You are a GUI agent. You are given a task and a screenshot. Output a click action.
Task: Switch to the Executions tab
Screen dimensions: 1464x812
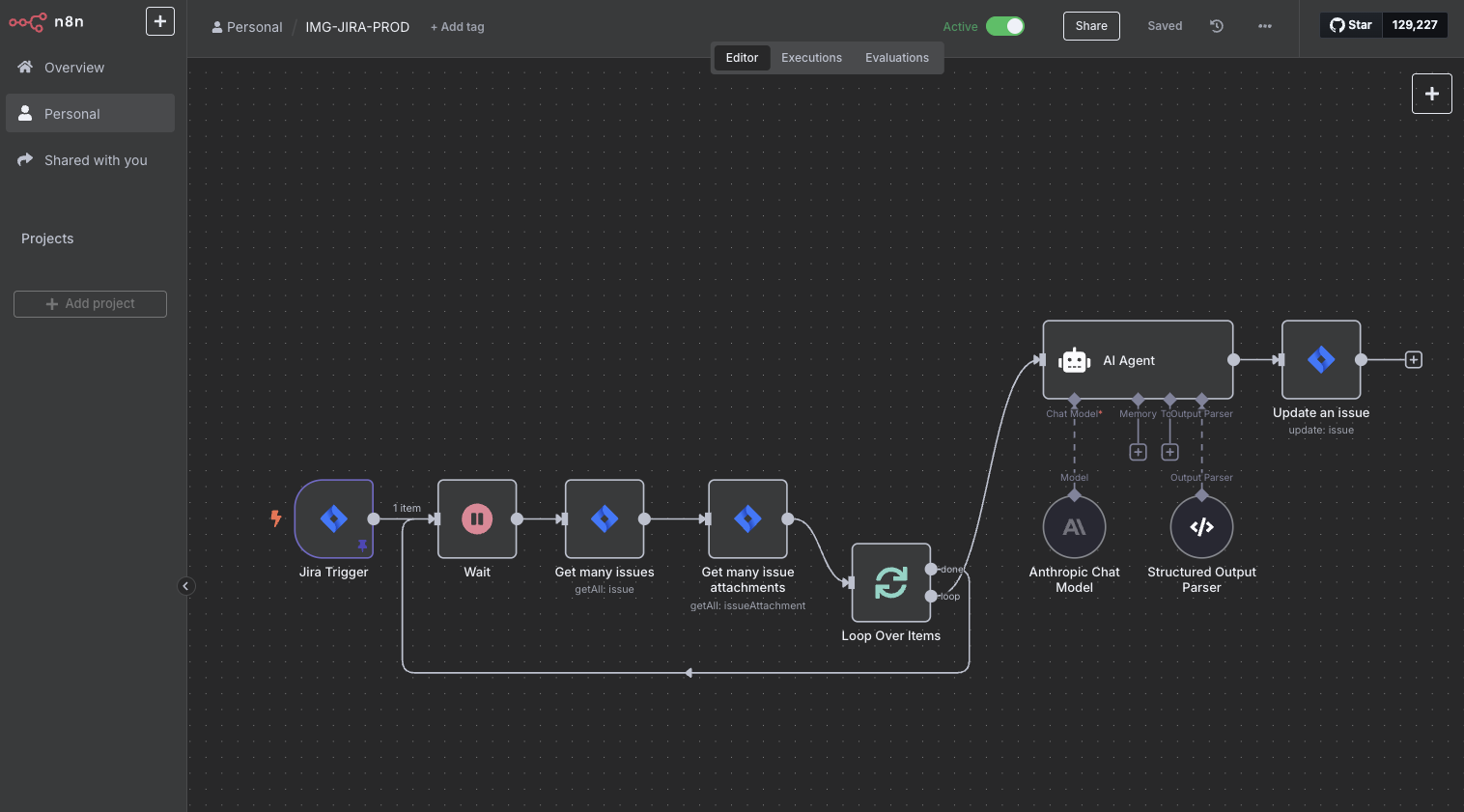pos(811,58)
